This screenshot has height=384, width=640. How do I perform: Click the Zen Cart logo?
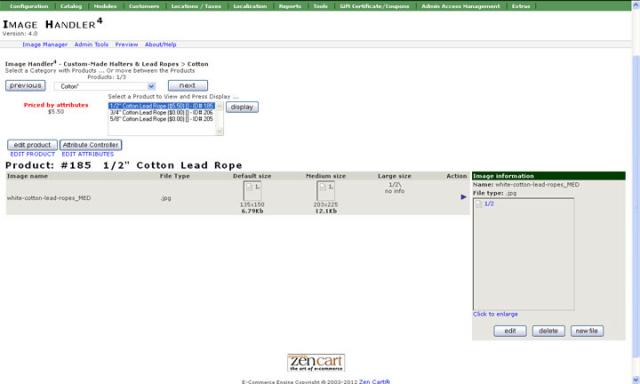tap(316, 363)
